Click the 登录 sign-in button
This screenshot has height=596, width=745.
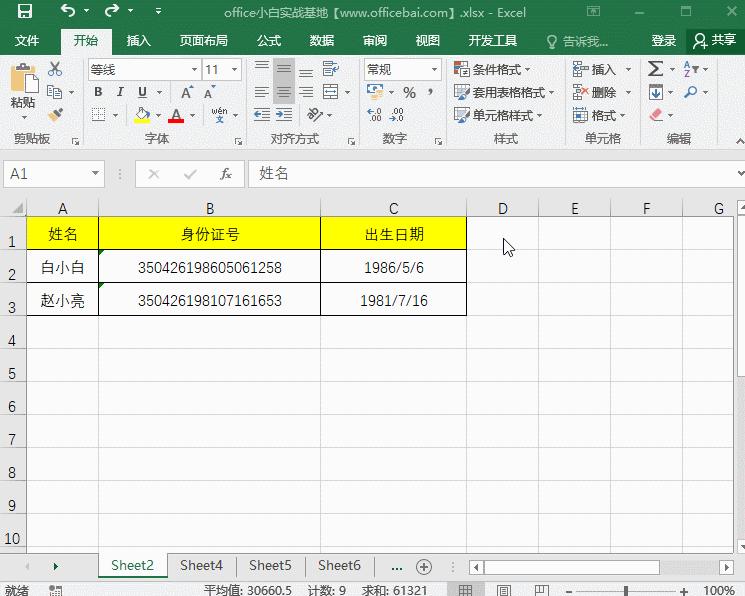point(663,41)
